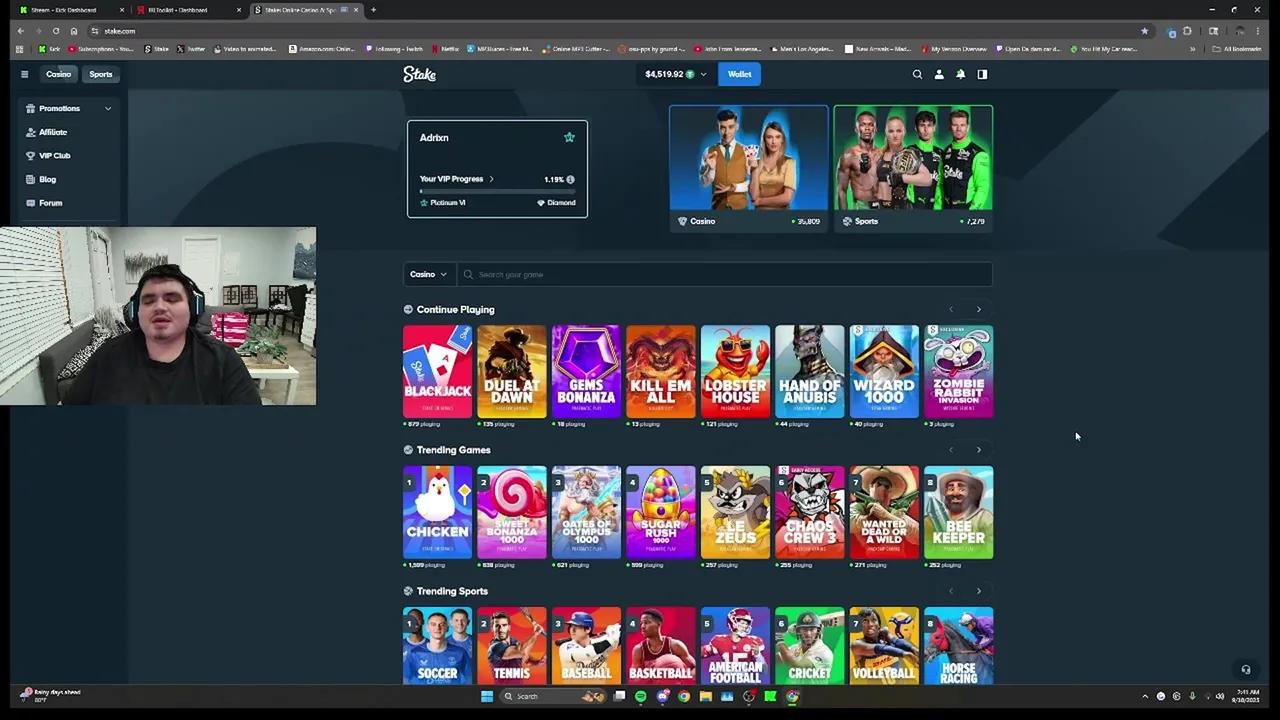
Task: Switch to the Sports tab
Action: pyautogui.click(x=101, y=74)
